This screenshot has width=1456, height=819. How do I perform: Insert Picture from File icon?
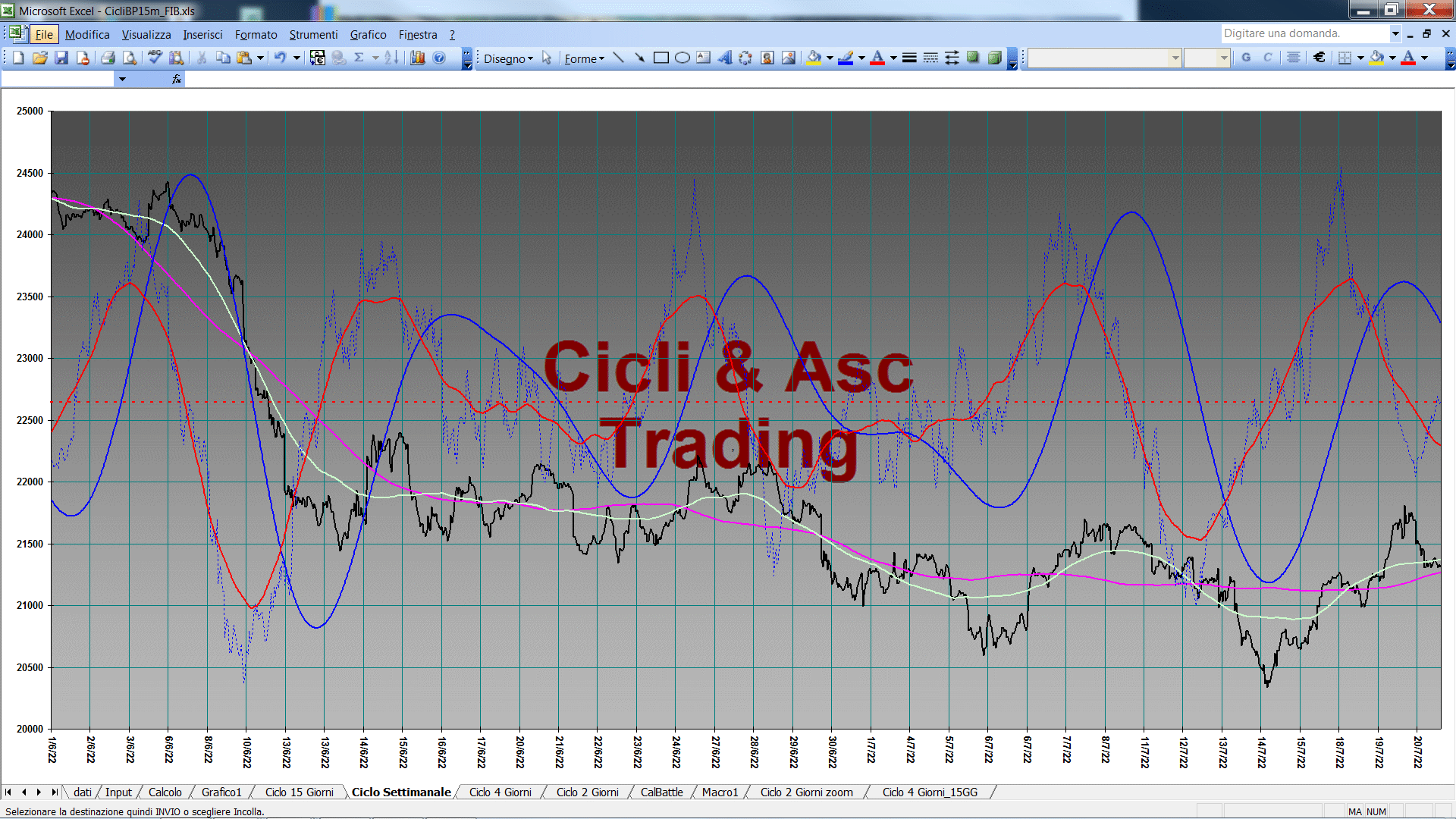click(789, 58)
